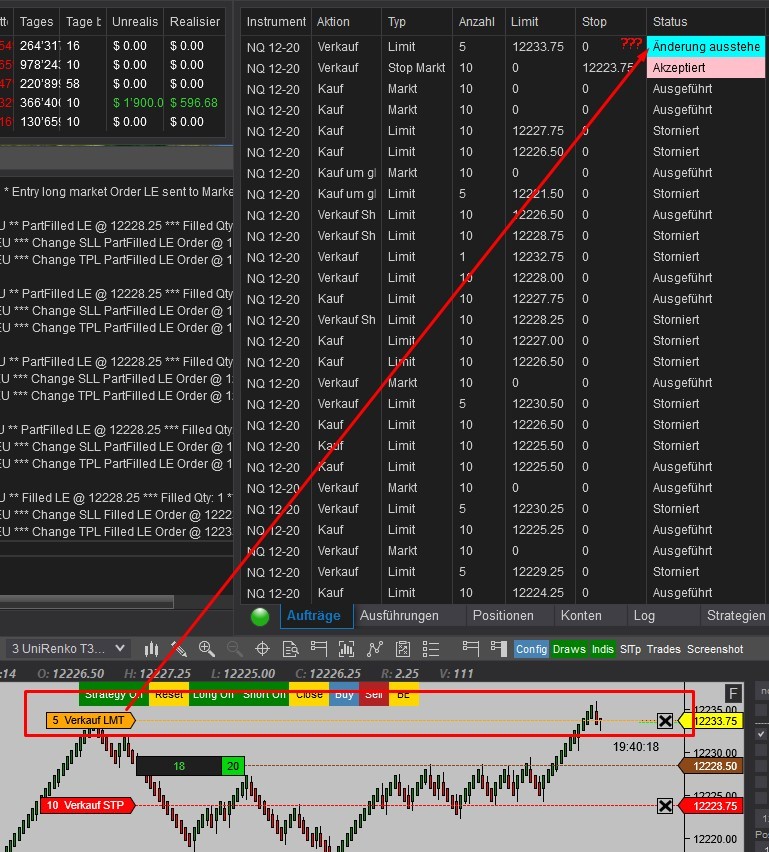769x852 pixels.
Task: Open the Indicators icon
Action: click(374, 649)
